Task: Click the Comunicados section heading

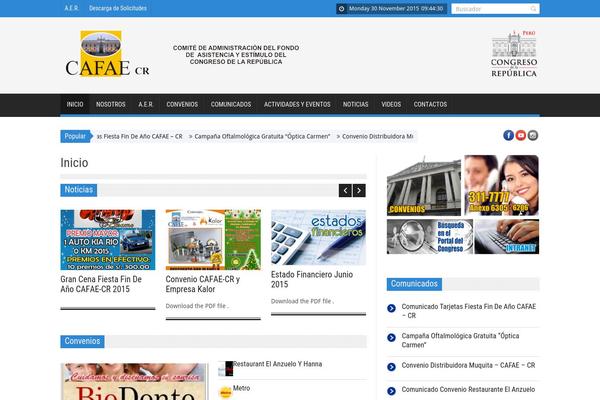Action: pyautogui.click(x=414, y=284)
